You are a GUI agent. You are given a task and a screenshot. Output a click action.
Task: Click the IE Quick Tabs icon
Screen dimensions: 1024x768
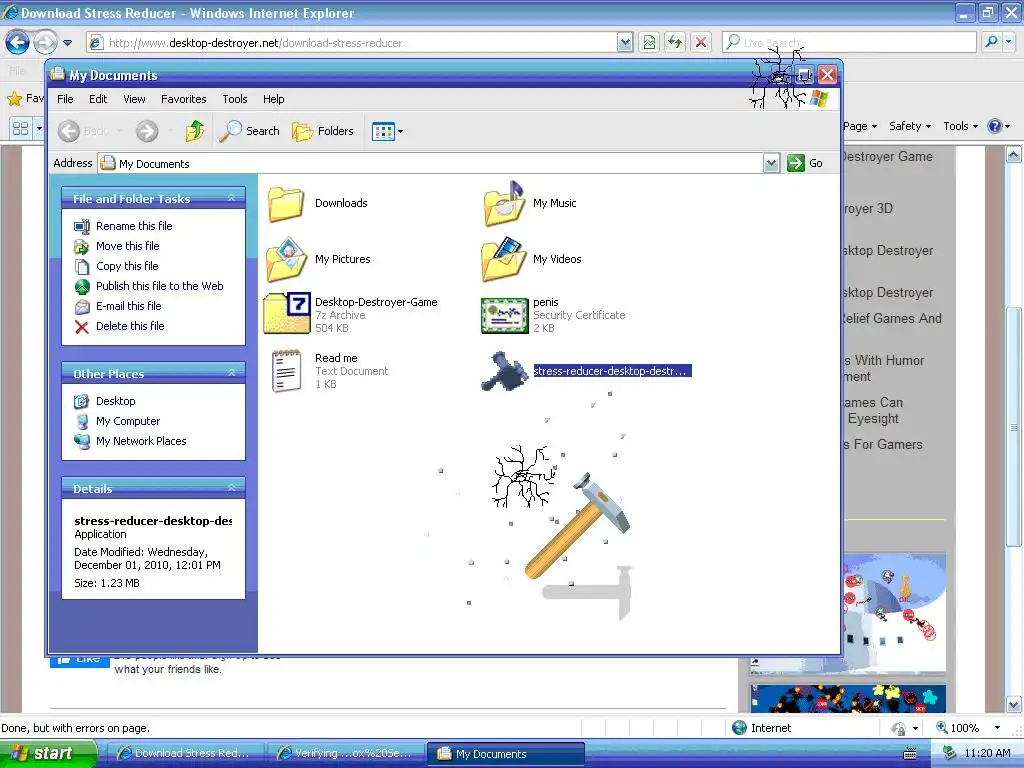tap(20, 128)
